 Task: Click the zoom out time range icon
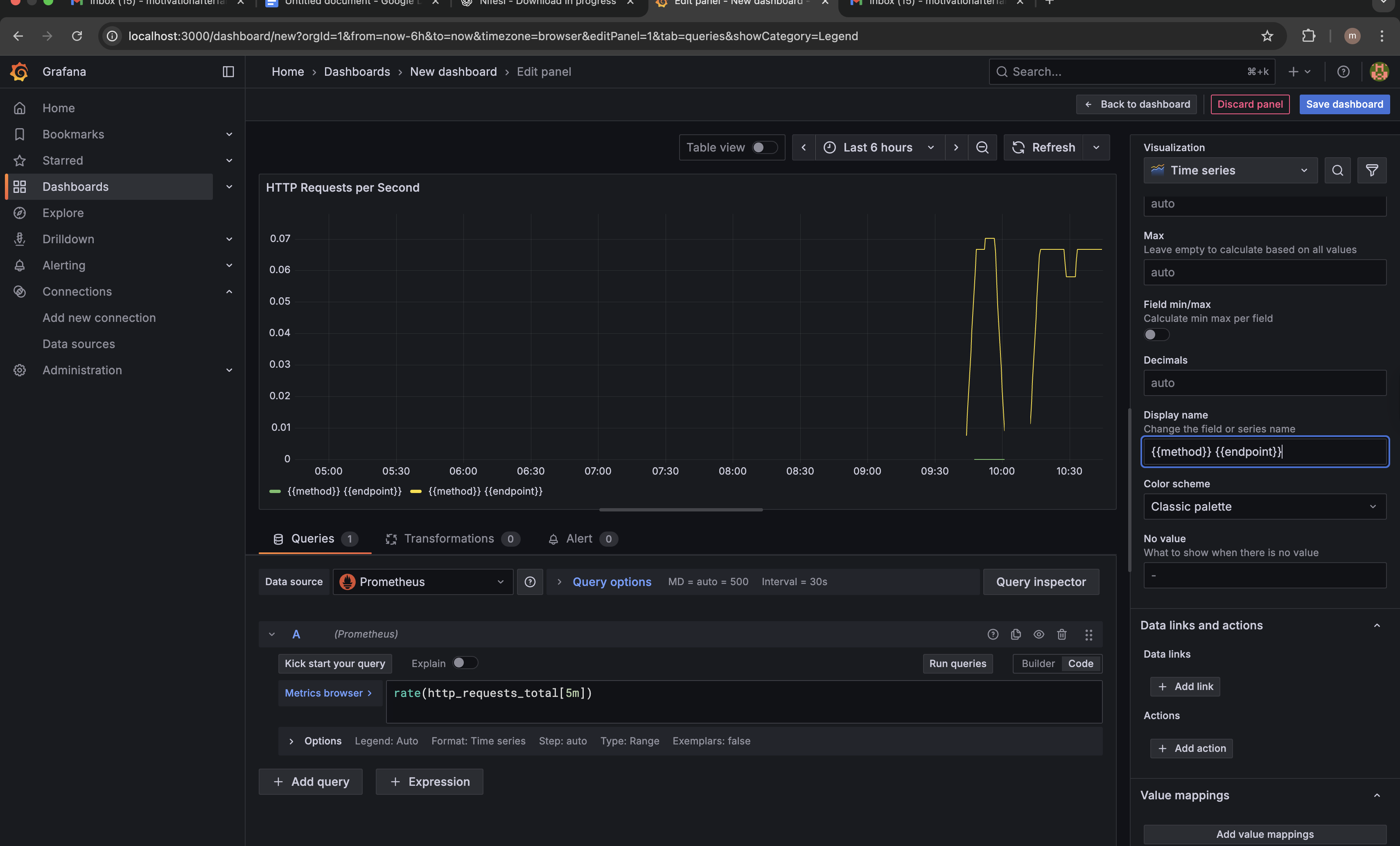click(x=982, y=147)
